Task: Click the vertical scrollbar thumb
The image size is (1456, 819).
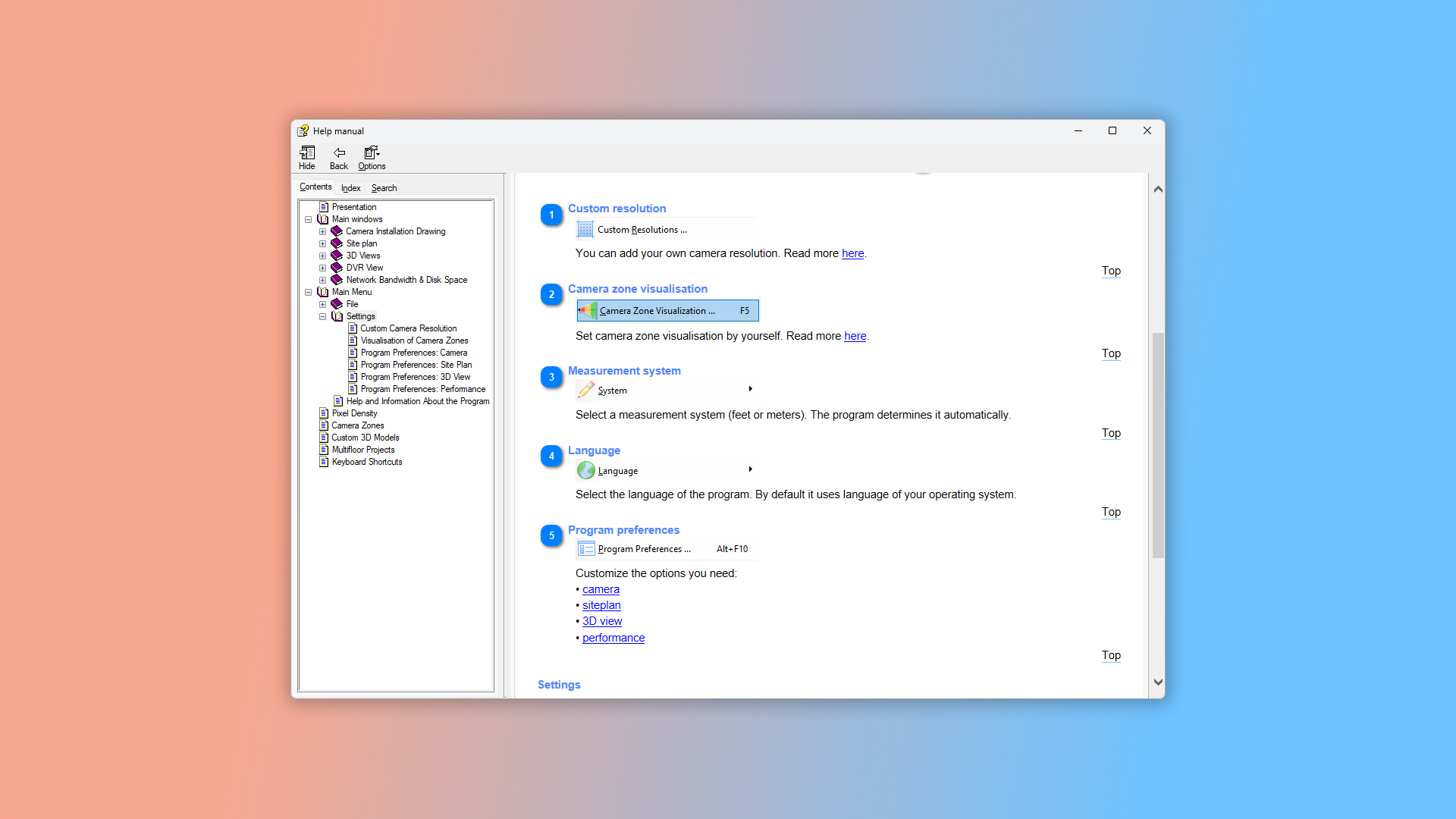Action: click(1158, 445)
